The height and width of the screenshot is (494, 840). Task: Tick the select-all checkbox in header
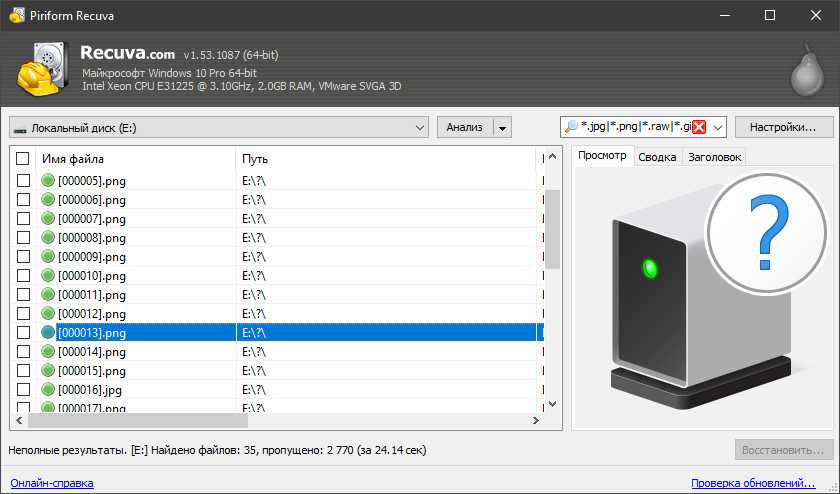23,159
